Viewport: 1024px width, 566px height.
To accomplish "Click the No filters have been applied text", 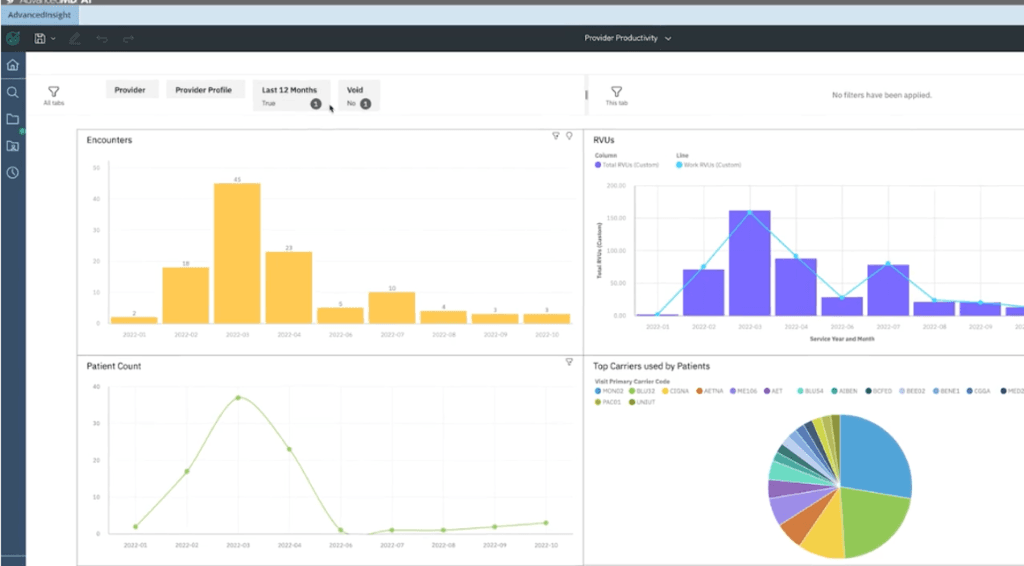I will coord(882,95).
